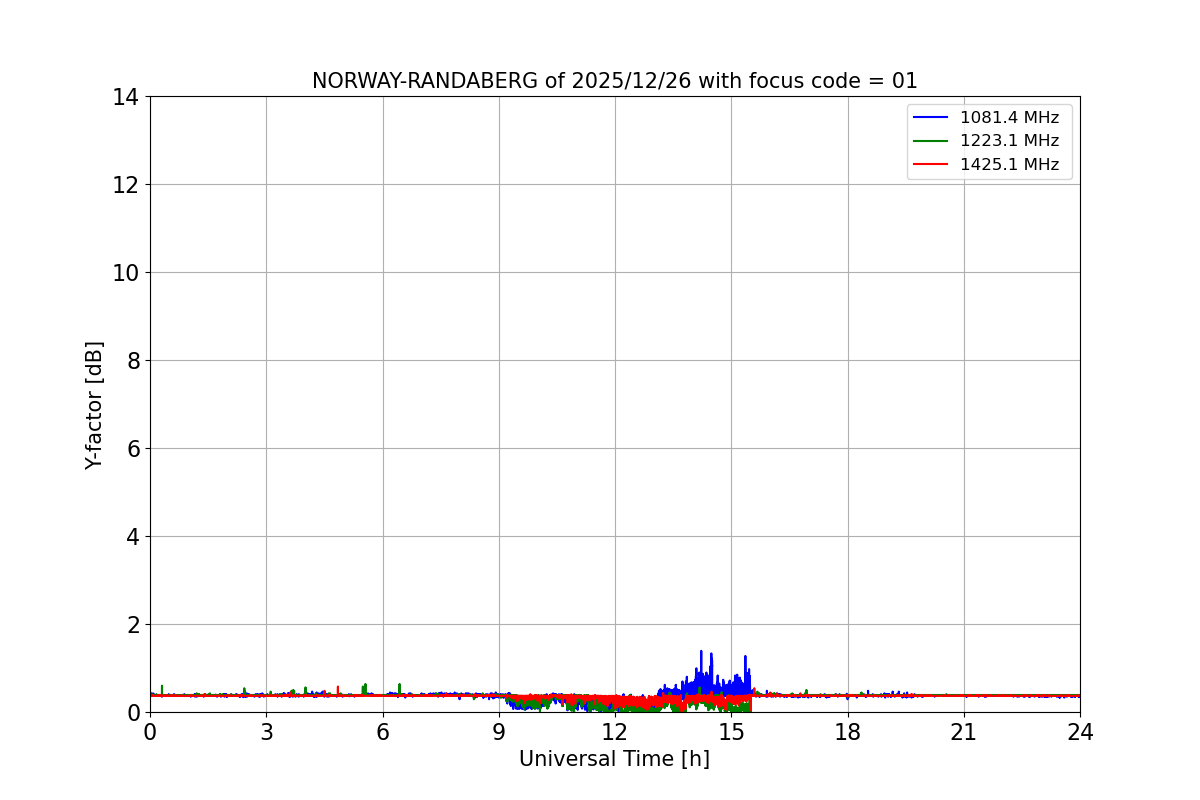The width and height of the screenshot is (1200, 800).
Task: Click the x-axis tick label 3
Action: [x=266, y=732]
